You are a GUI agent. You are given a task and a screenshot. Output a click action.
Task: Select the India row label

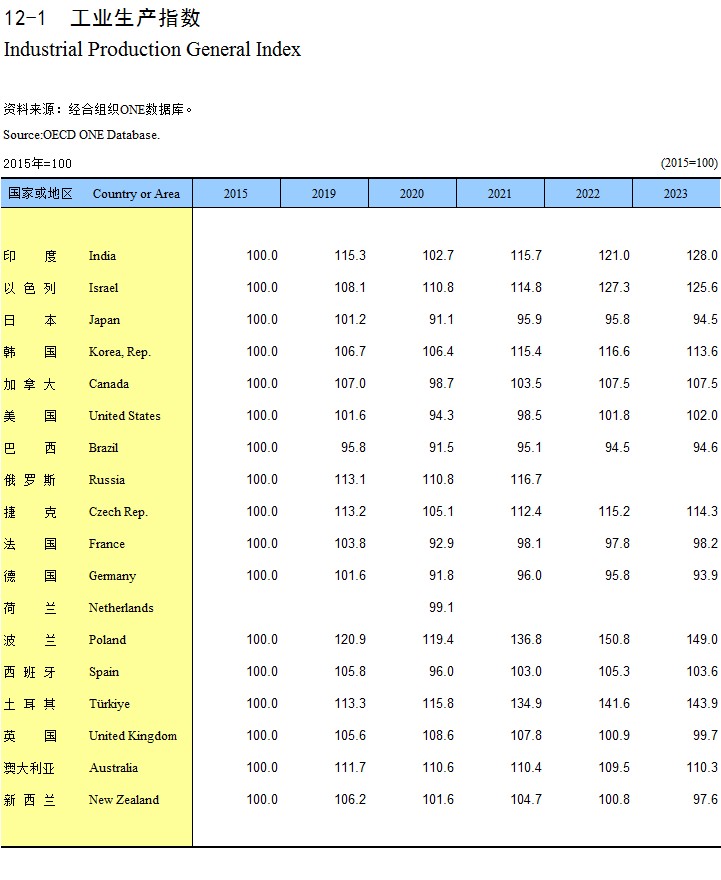tap(102, 256)
